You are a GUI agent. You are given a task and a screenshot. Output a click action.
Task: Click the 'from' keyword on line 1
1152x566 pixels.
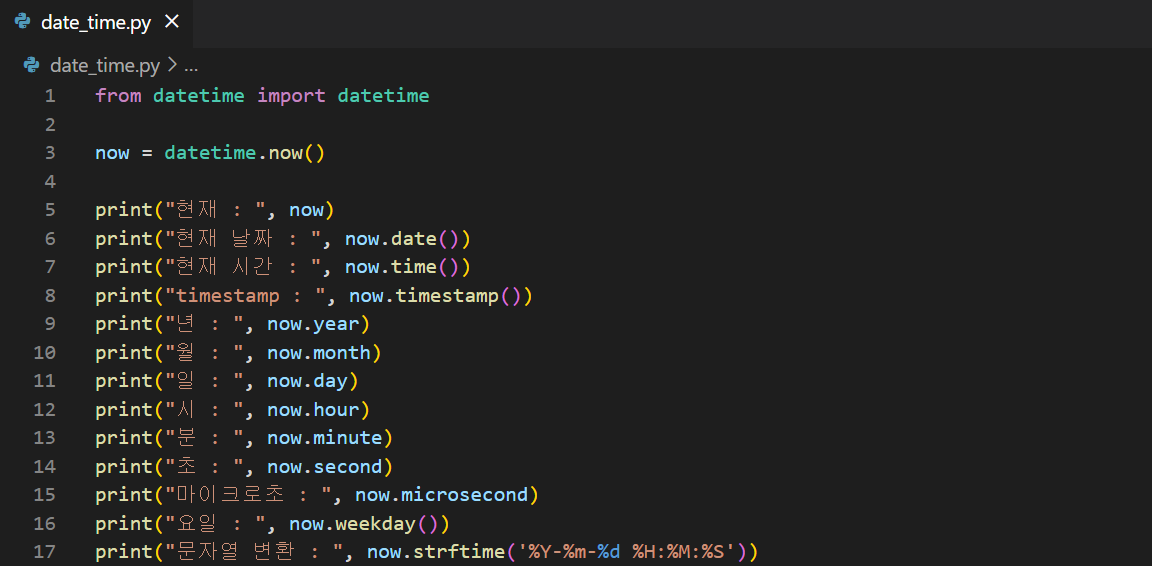click(118, 96)
